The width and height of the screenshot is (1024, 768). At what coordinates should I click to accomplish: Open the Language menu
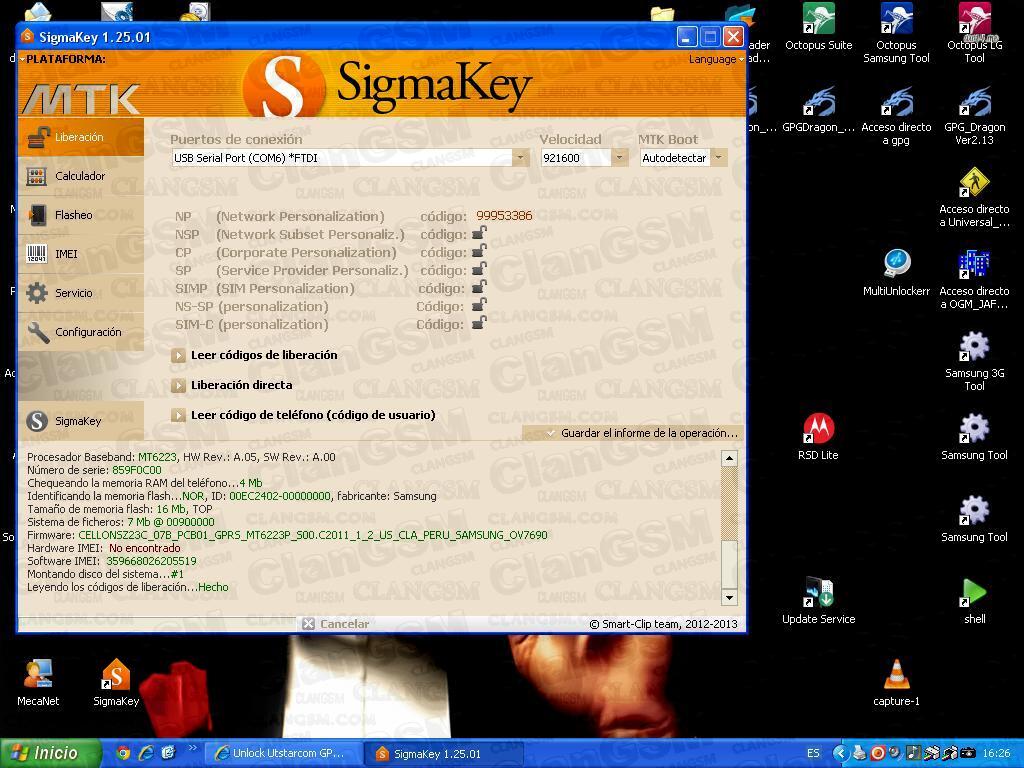pyautogui.click(x=716, y=59)
